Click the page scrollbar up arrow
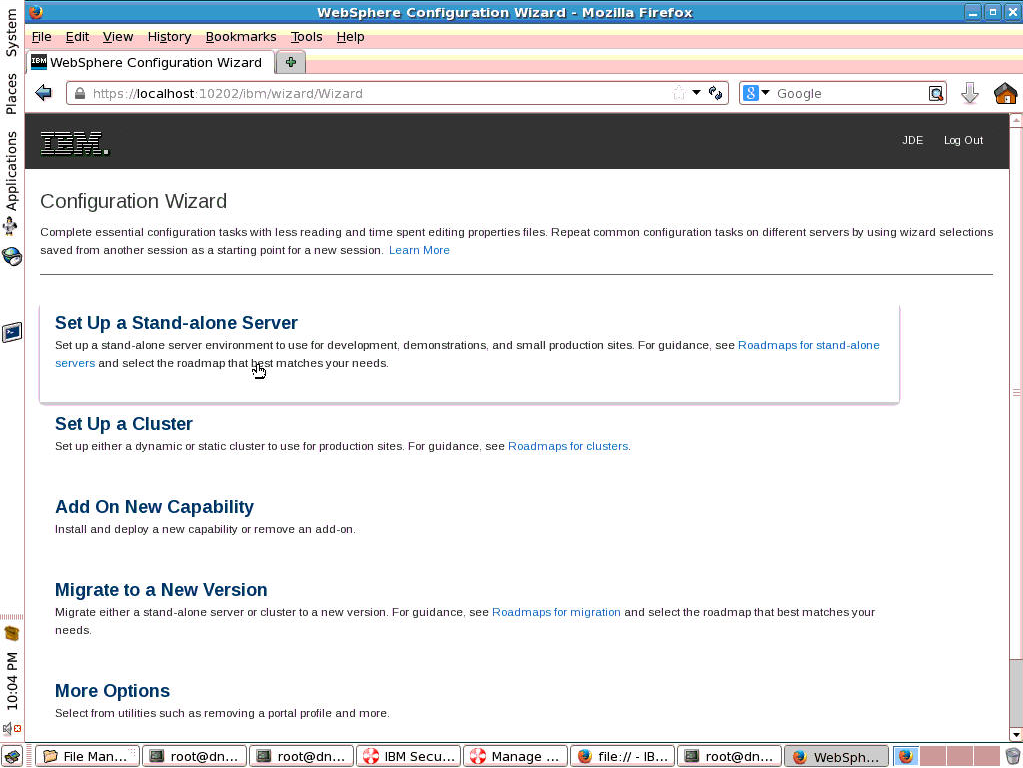 pyautogui.click(x=1016, y=120)
